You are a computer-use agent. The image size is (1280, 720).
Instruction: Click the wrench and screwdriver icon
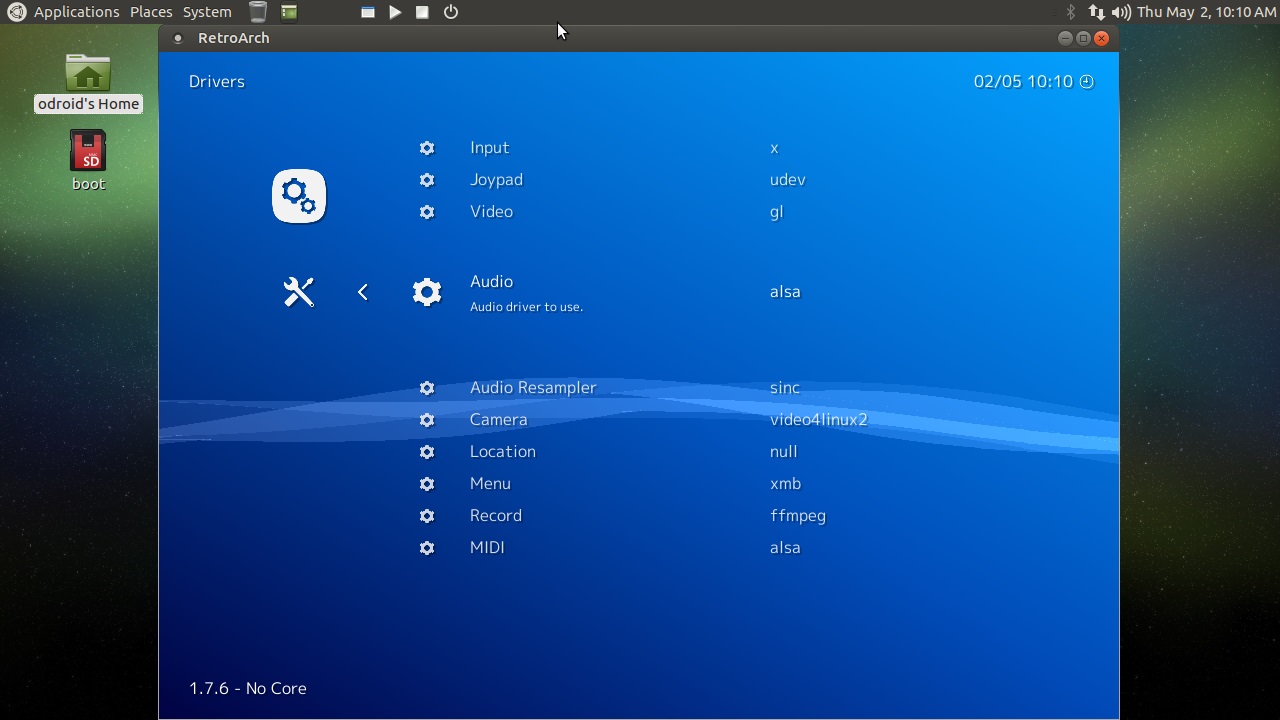point(299,292)
